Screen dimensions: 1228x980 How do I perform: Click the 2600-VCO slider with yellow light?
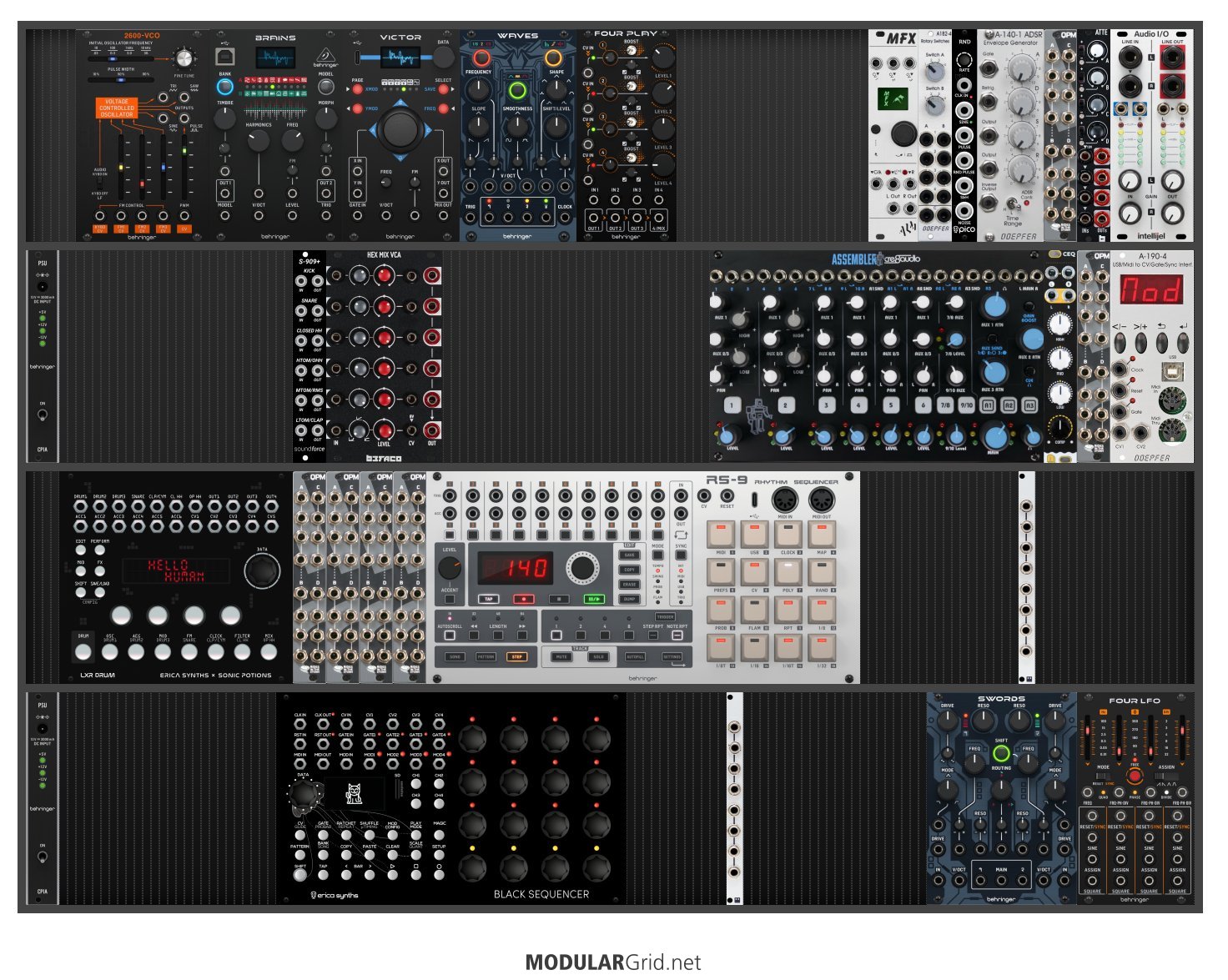[x=122, y=167]
